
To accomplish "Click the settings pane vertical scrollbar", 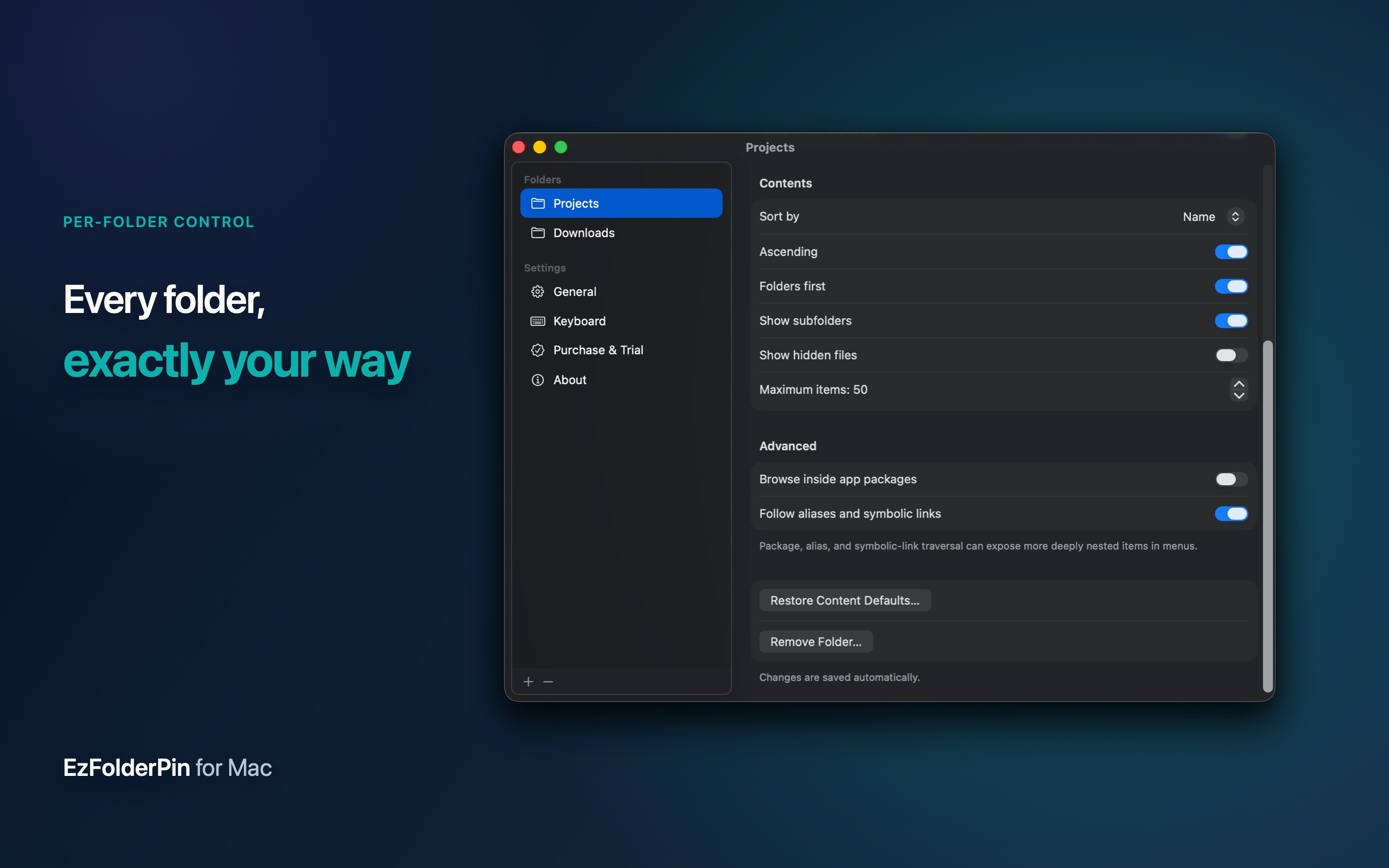I will [x=1268, y=516].
